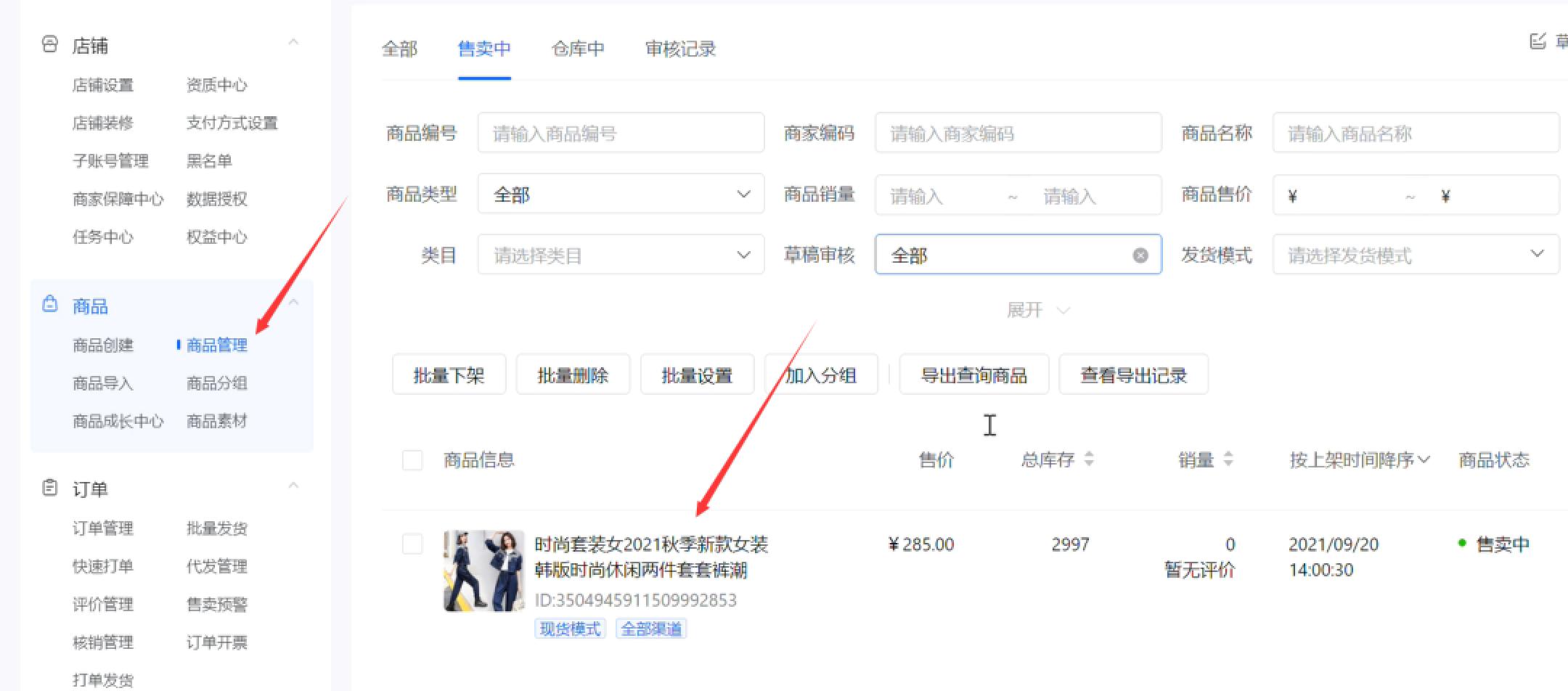Open the 发货模式 dropdown
This screenshot has width=1568, height=691.
click(1416, 255)
